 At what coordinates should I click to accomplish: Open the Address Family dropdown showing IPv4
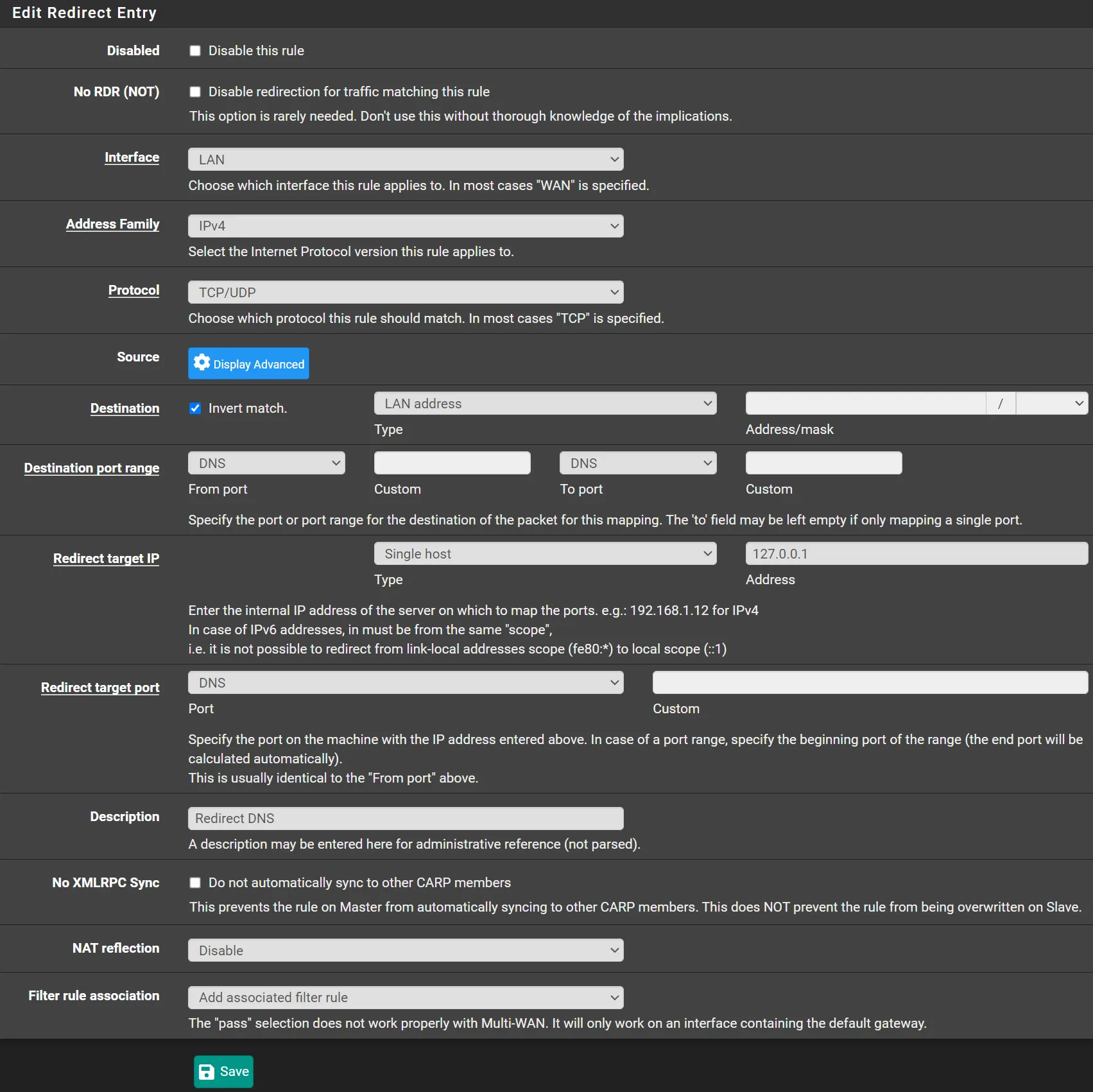tap(405, 225)
